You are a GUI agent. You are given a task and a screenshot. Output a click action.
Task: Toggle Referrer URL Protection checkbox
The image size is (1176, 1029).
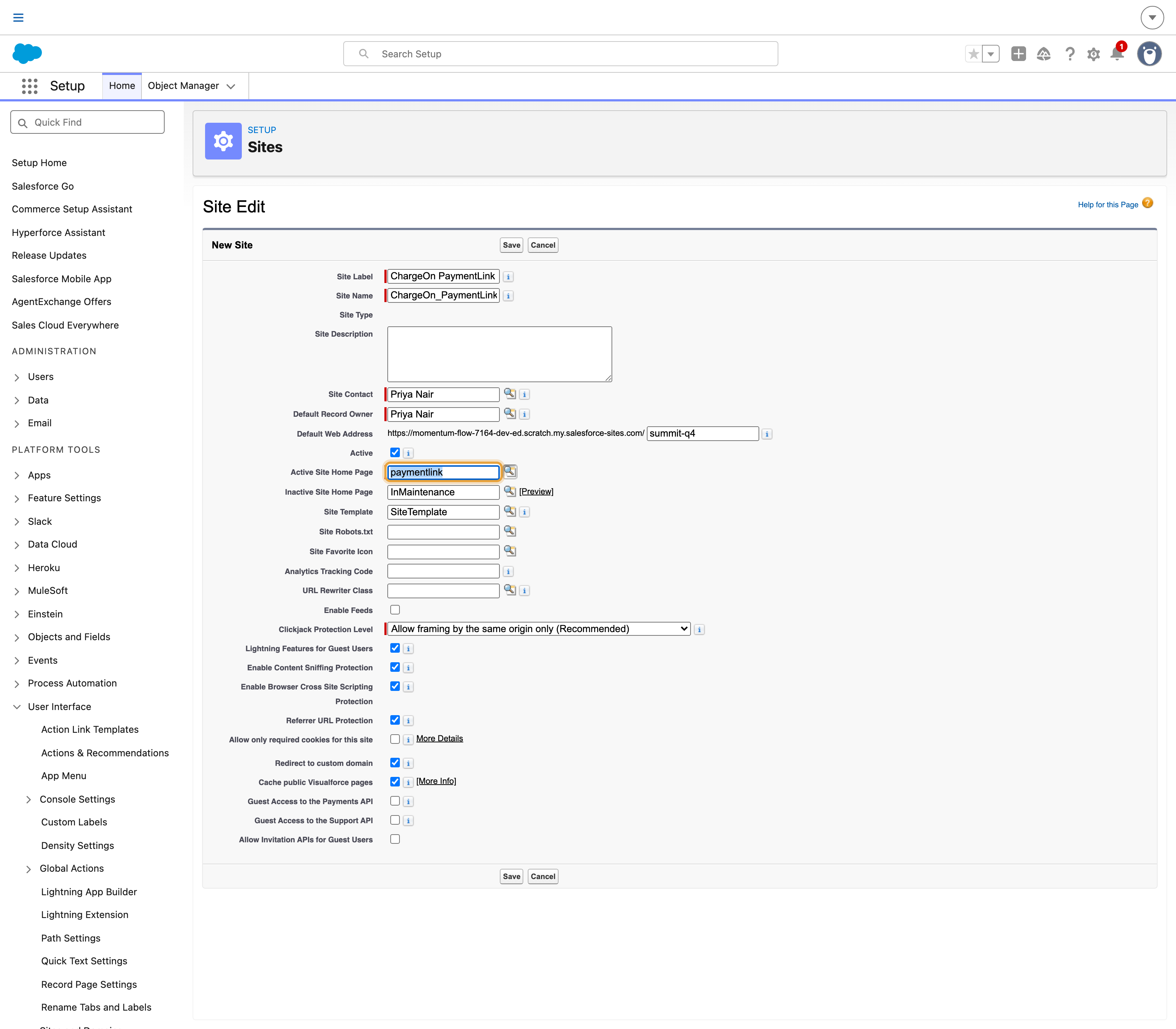395,720
